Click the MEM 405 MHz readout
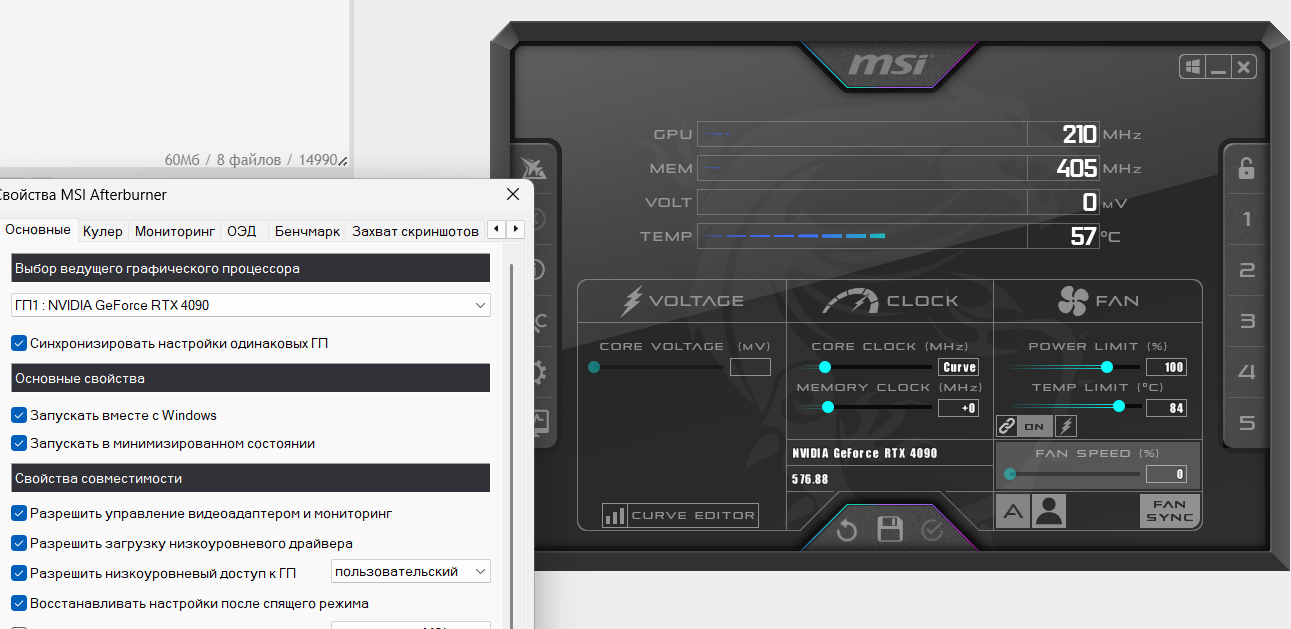Screen dimensions: 1291x629 [1063, 168]
